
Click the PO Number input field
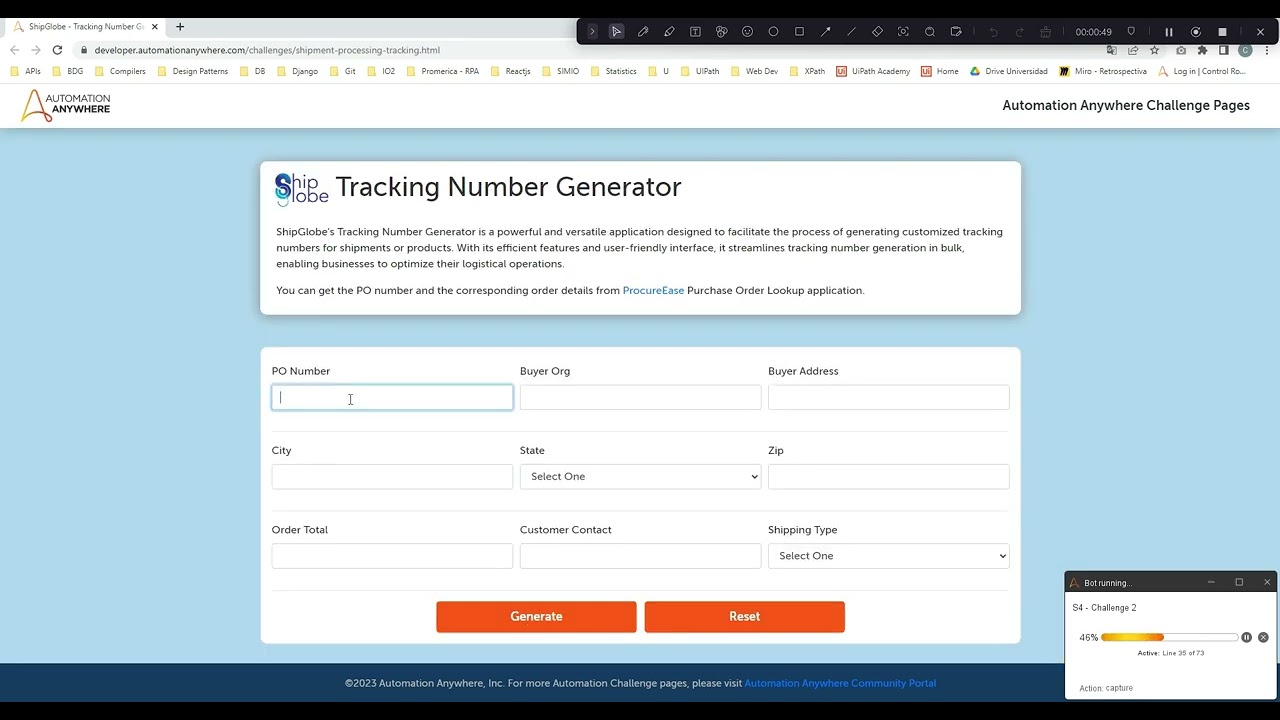(392, 398)
